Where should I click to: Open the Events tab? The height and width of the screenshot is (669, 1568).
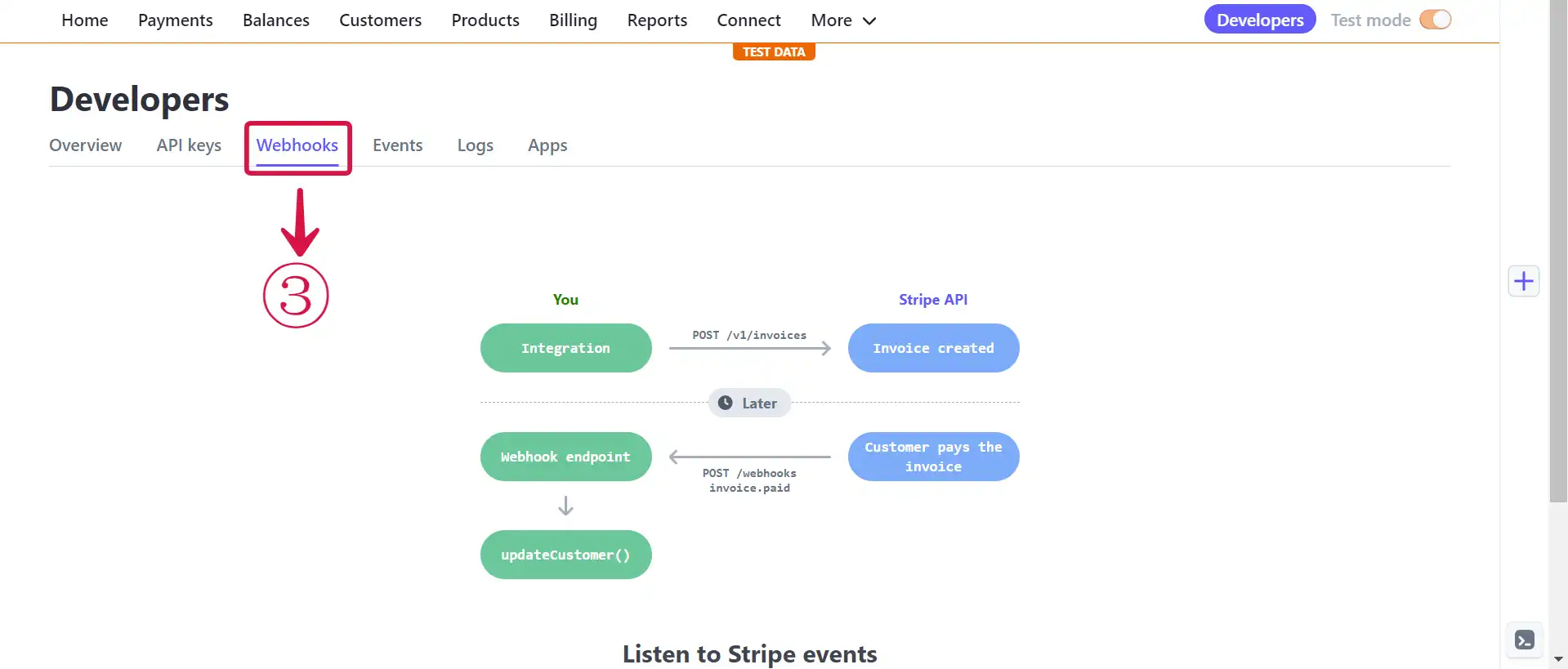[x=398, y=145]
